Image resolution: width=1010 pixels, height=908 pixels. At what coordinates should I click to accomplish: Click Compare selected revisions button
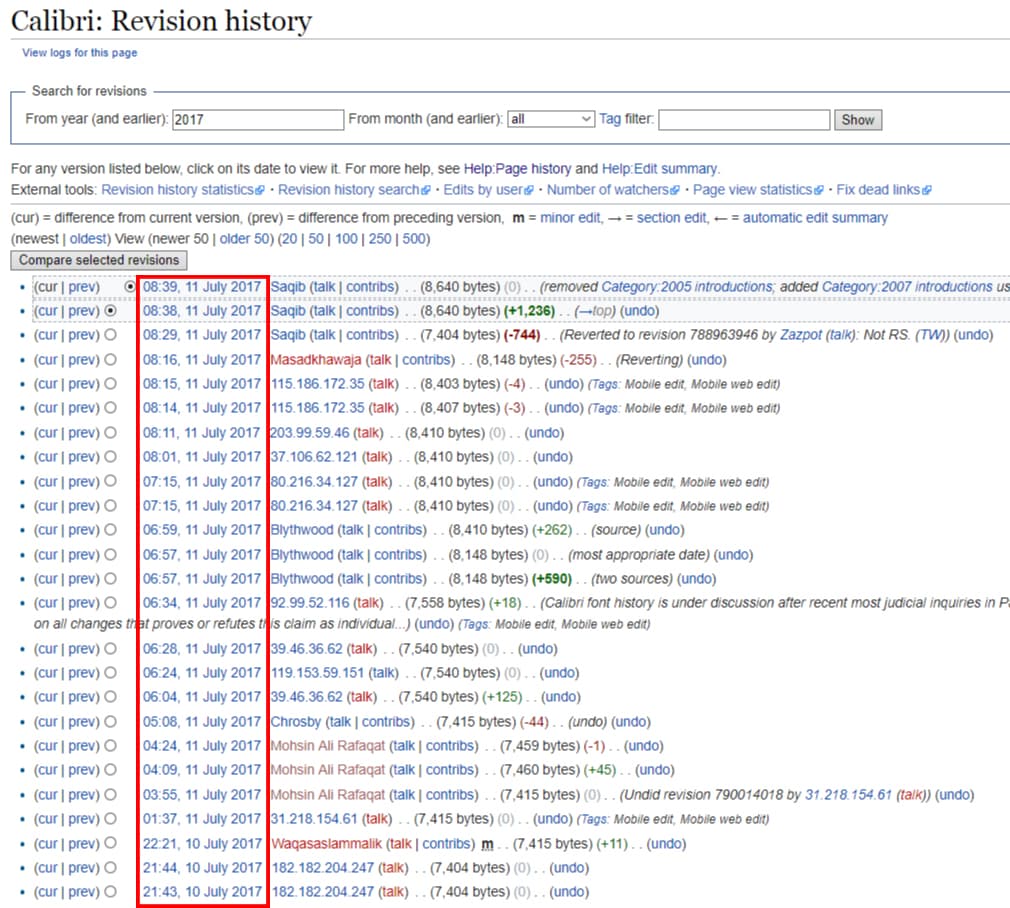(x=99, y=260)
